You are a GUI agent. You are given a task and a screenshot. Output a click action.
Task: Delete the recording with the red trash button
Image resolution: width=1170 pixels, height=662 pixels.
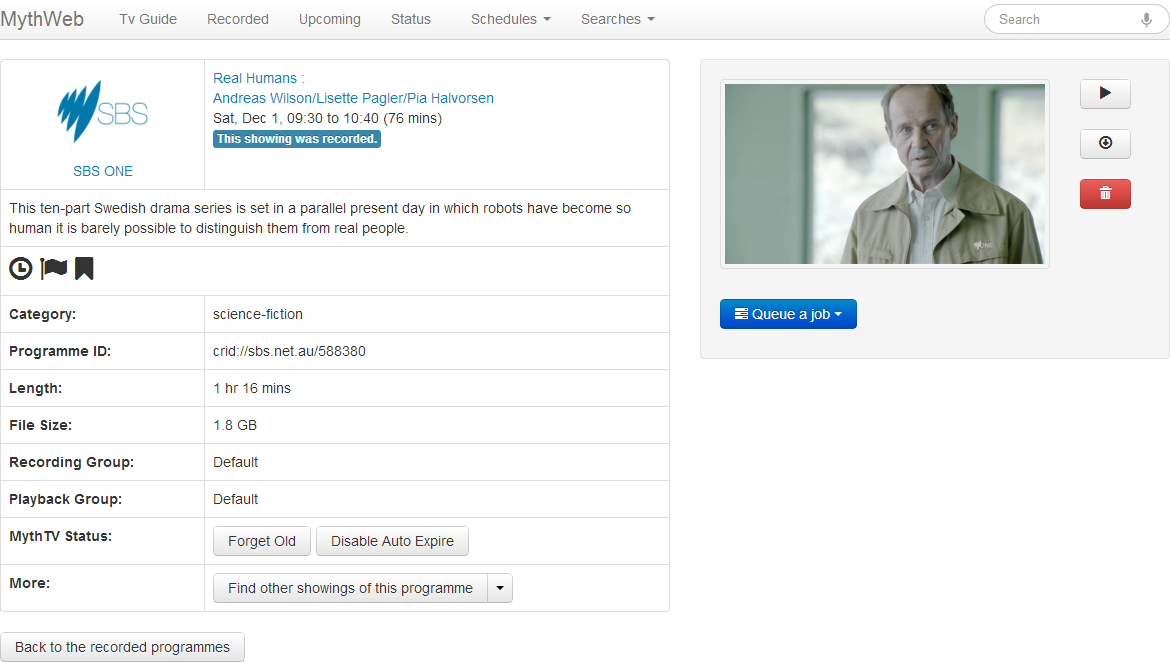coord(1105,194)
